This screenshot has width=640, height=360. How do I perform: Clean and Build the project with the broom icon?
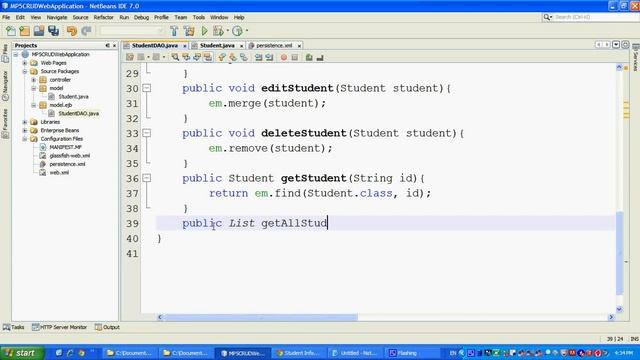point(189,31)
